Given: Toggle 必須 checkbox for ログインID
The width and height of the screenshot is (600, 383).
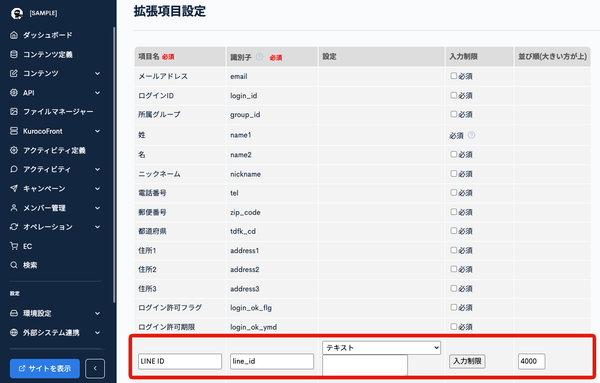Looking at the screenshot, I should 453,95.
